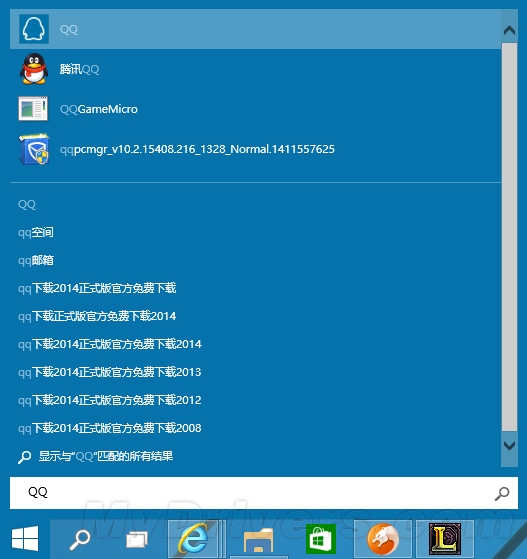Open the 腾讯QQ result label
Viewport: 527px width, 559px height.
[x=79, y=69]
